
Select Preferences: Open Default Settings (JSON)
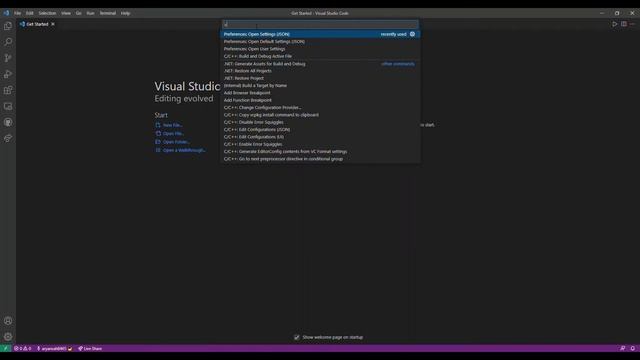[x=320, y=42]
